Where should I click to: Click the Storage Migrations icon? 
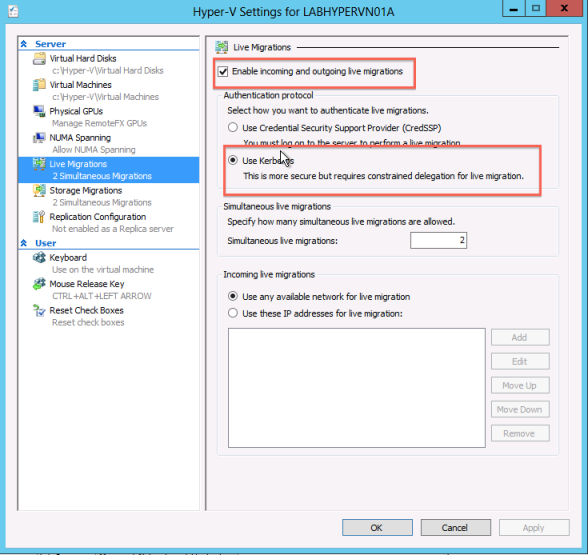[39, 190]
